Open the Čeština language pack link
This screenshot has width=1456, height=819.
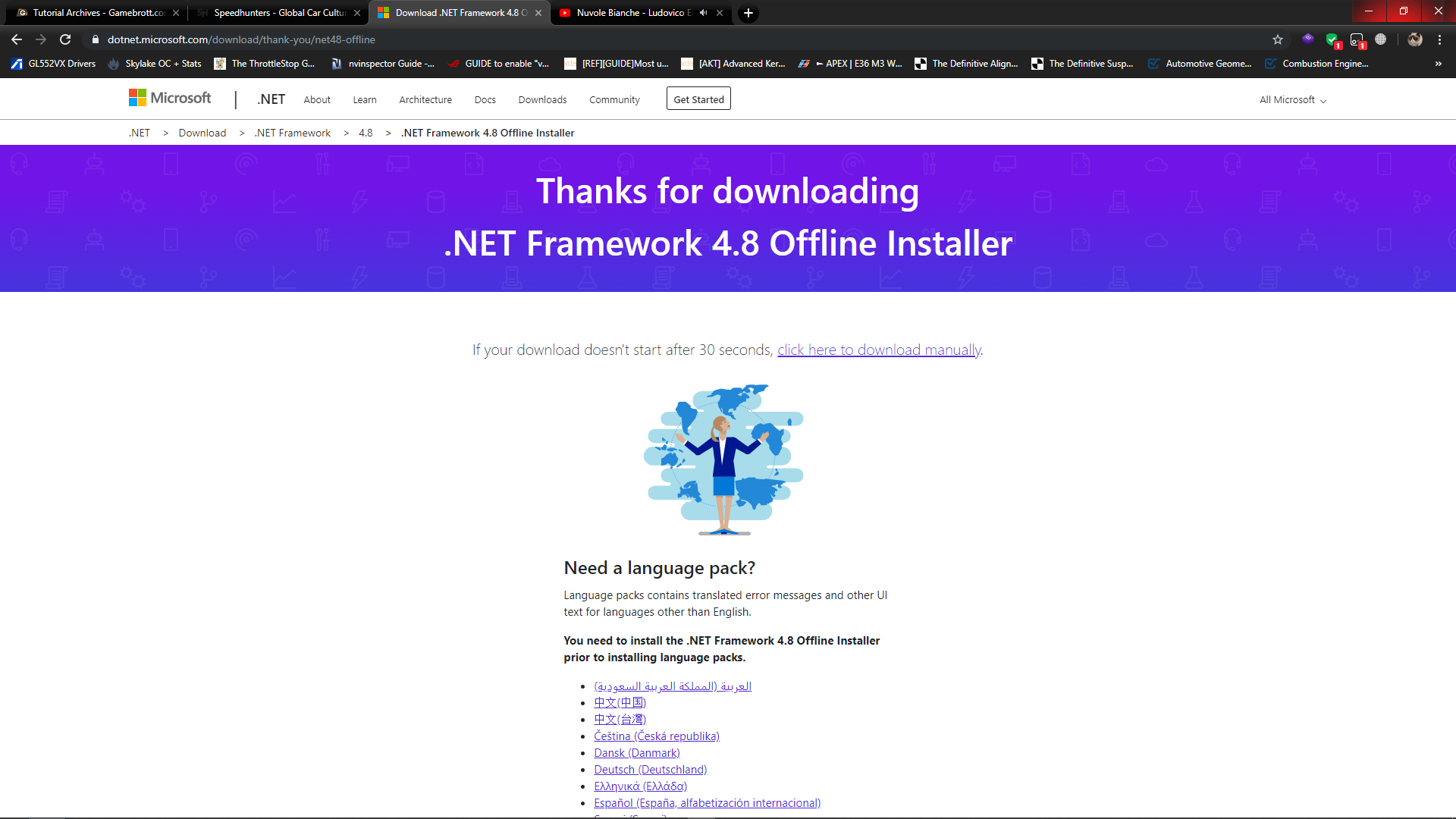657,736
